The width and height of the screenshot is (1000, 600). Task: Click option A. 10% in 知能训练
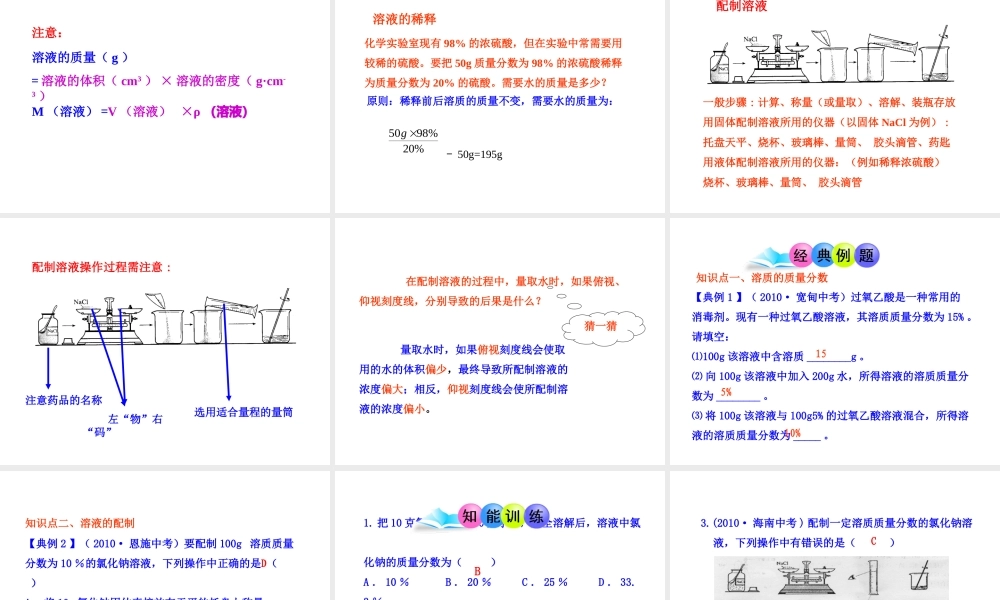386,582
